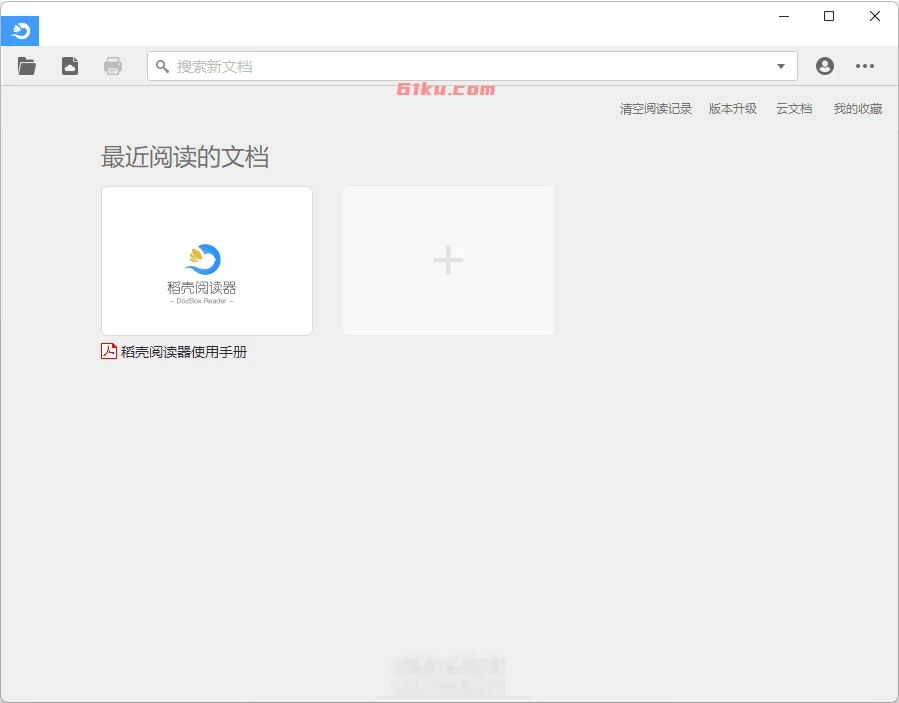Click the plus card to add a document
Viewport: 899px width, 703px height.
[x=448, y=260]
